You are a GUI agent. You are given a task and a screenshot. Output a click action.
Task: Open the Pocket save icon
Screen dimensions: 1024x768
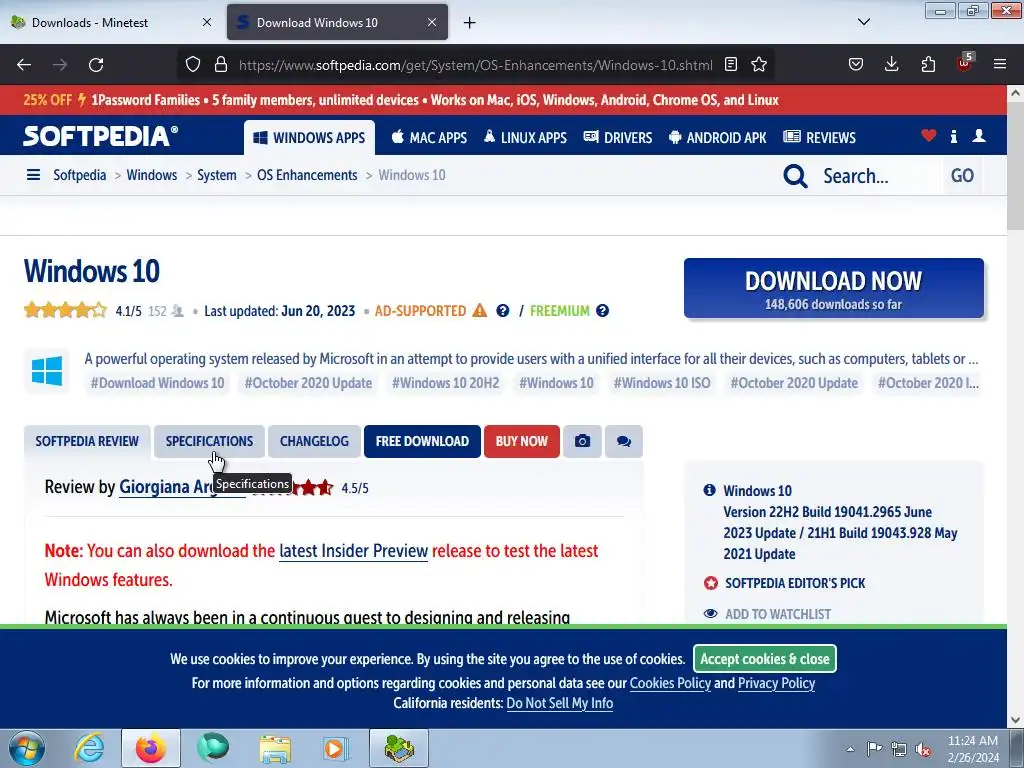(x=856, y=65)
